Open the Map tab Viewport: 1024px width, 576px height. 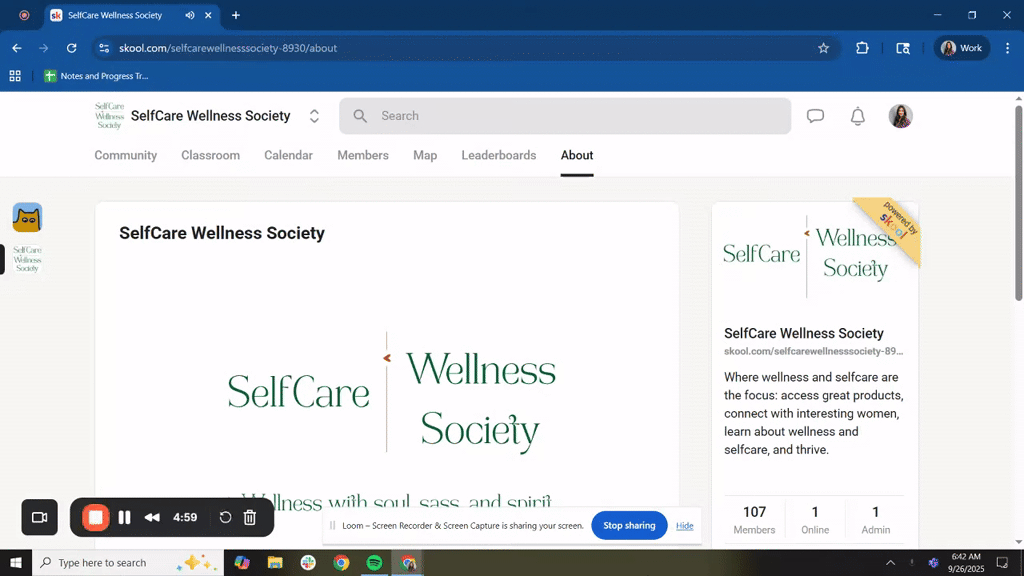click(425, 155)
